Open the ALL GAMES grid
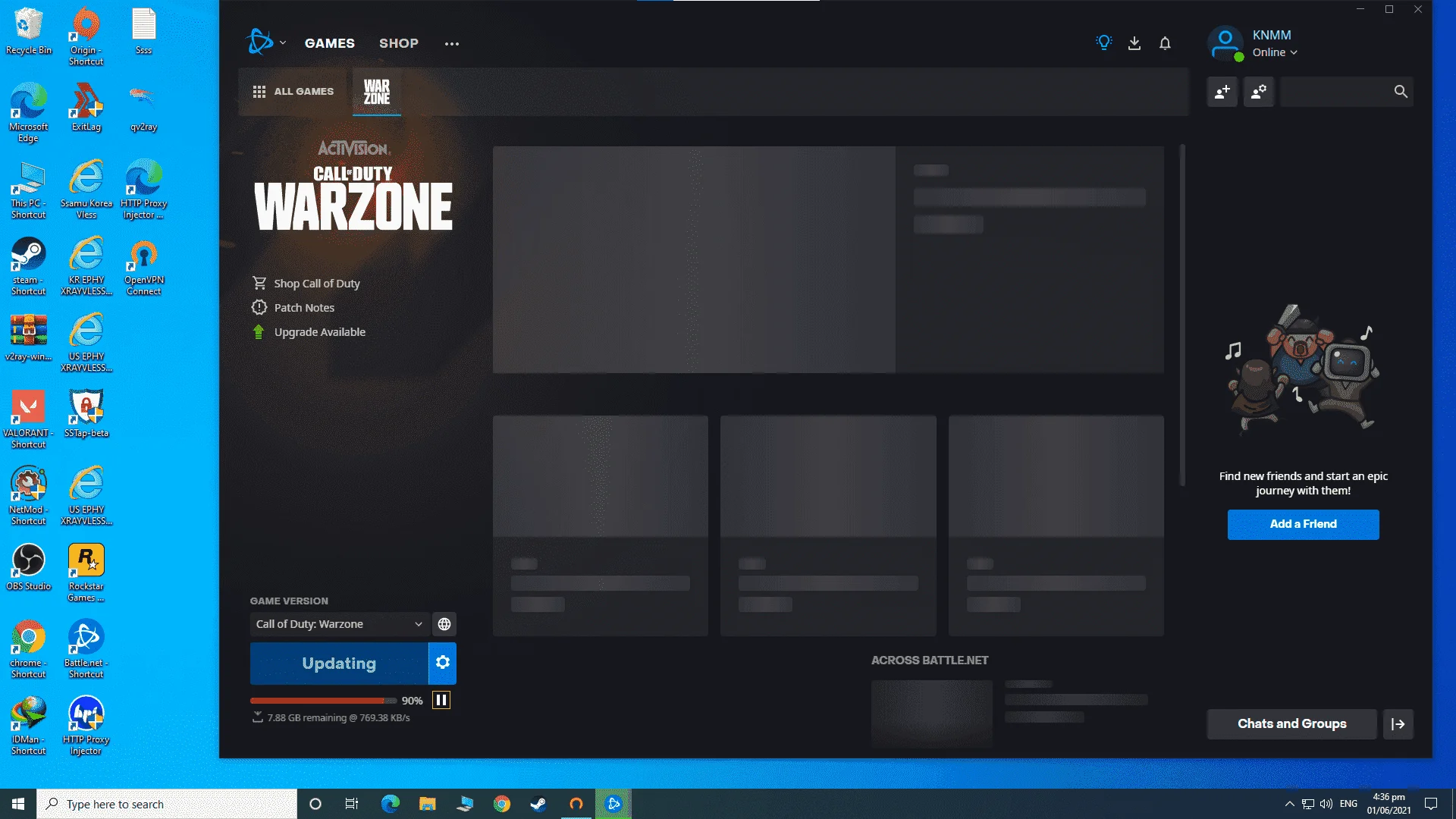The height and width of the screenshot is (819, 1456). [293, 92]
